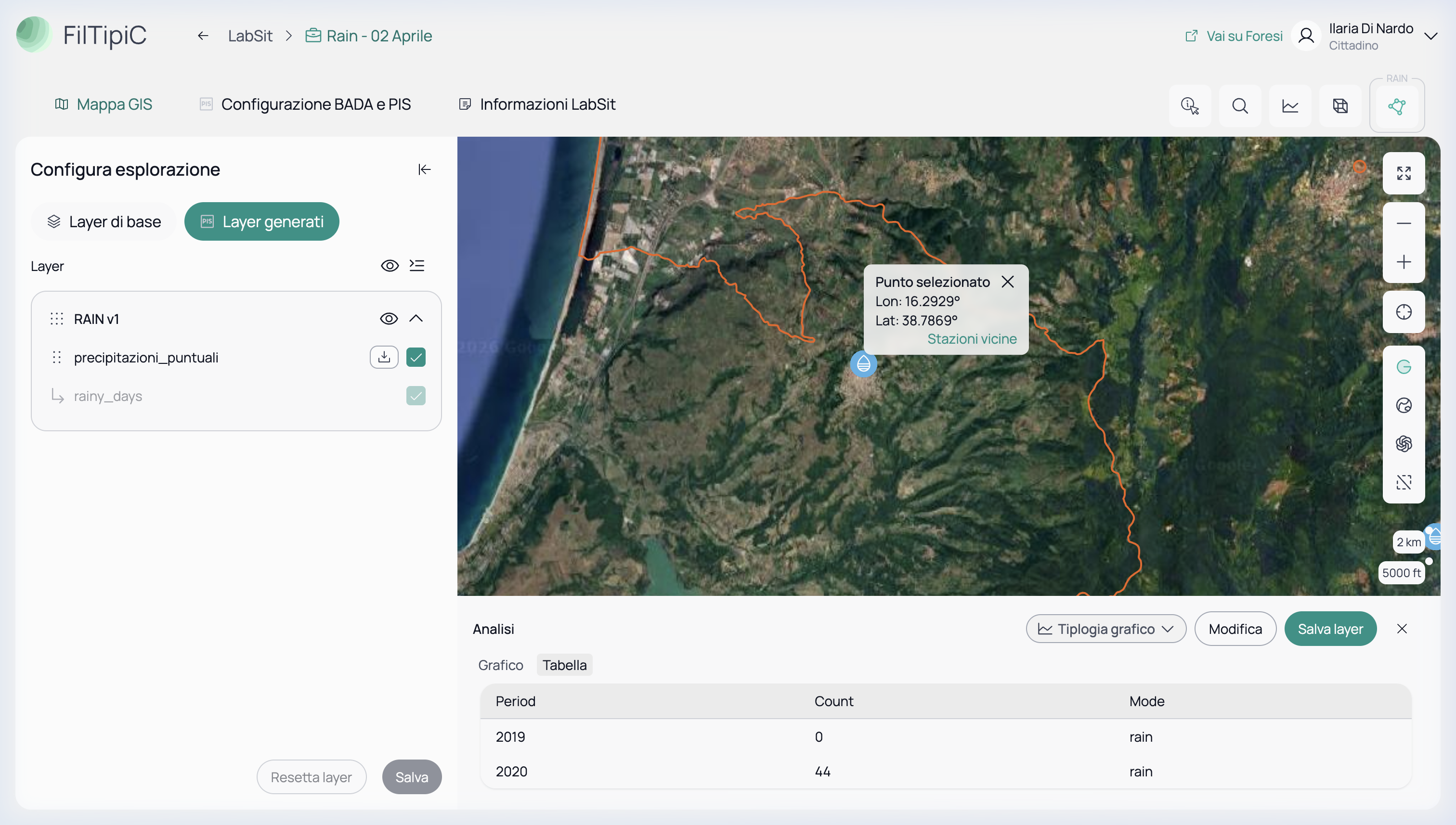Follow the Vai su Foresi link
Viewport: 1456px width, 825px height.
(1233, 36)
